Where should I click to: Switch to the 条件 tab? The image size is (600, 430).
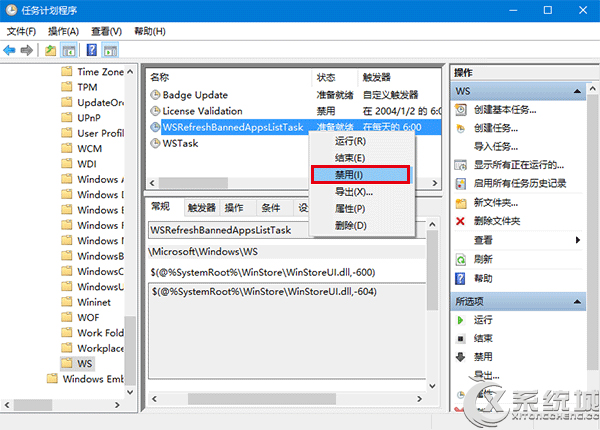tap(271, 208)
